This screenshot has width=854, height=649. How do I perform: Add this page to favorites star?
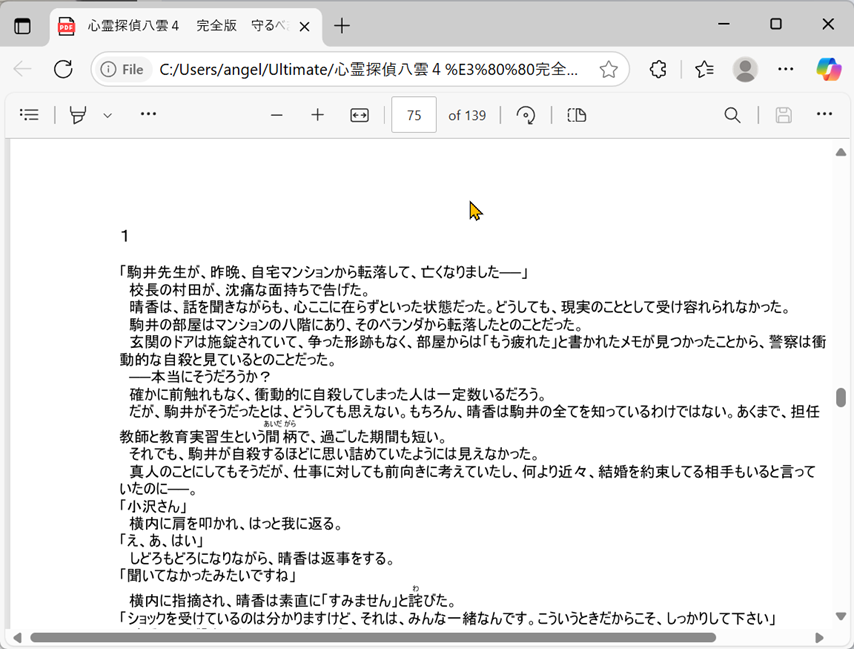(608, 70)
